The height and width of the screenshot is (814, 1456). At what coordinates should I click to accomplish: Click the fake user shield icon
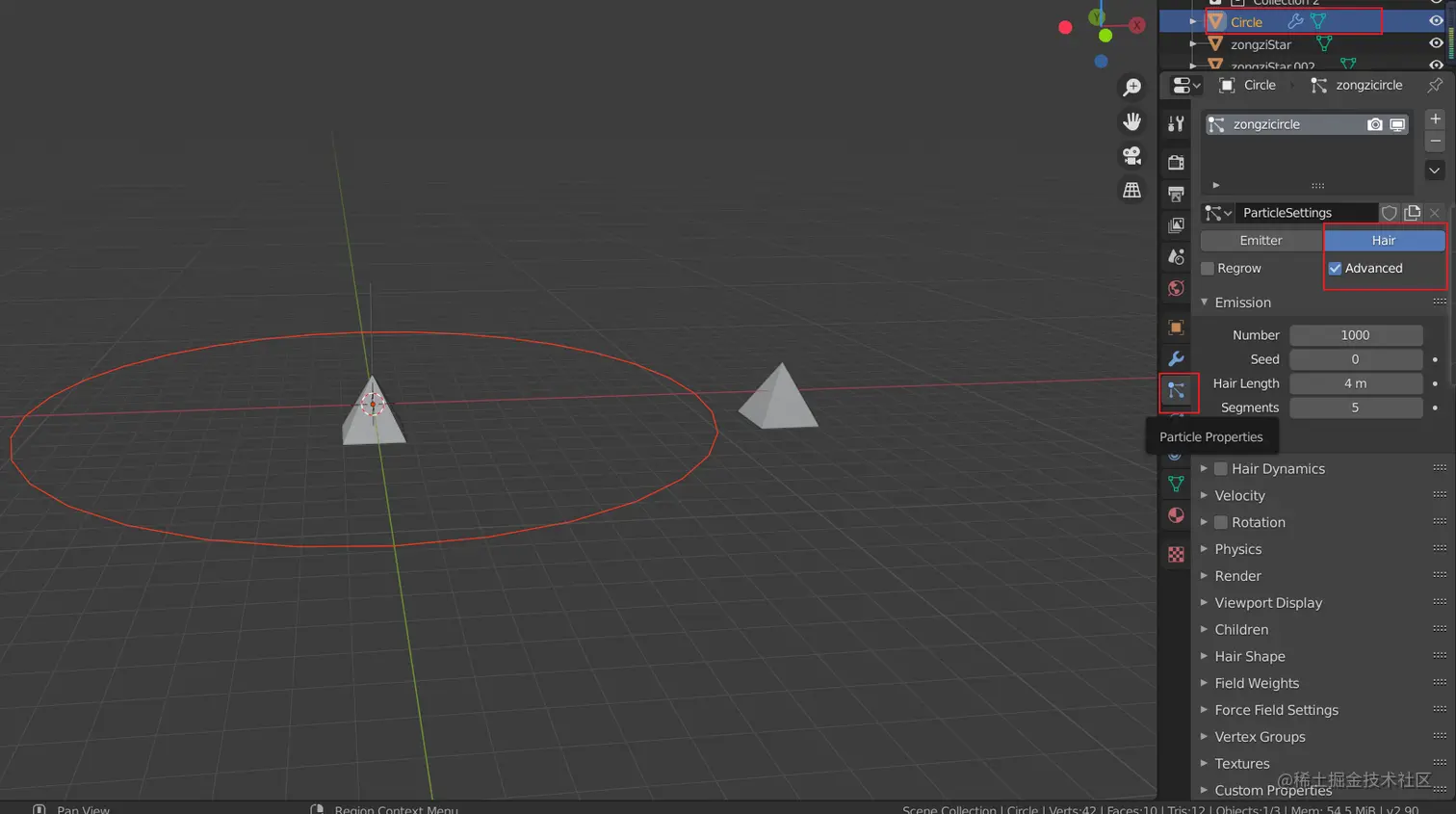(1390, 213)
